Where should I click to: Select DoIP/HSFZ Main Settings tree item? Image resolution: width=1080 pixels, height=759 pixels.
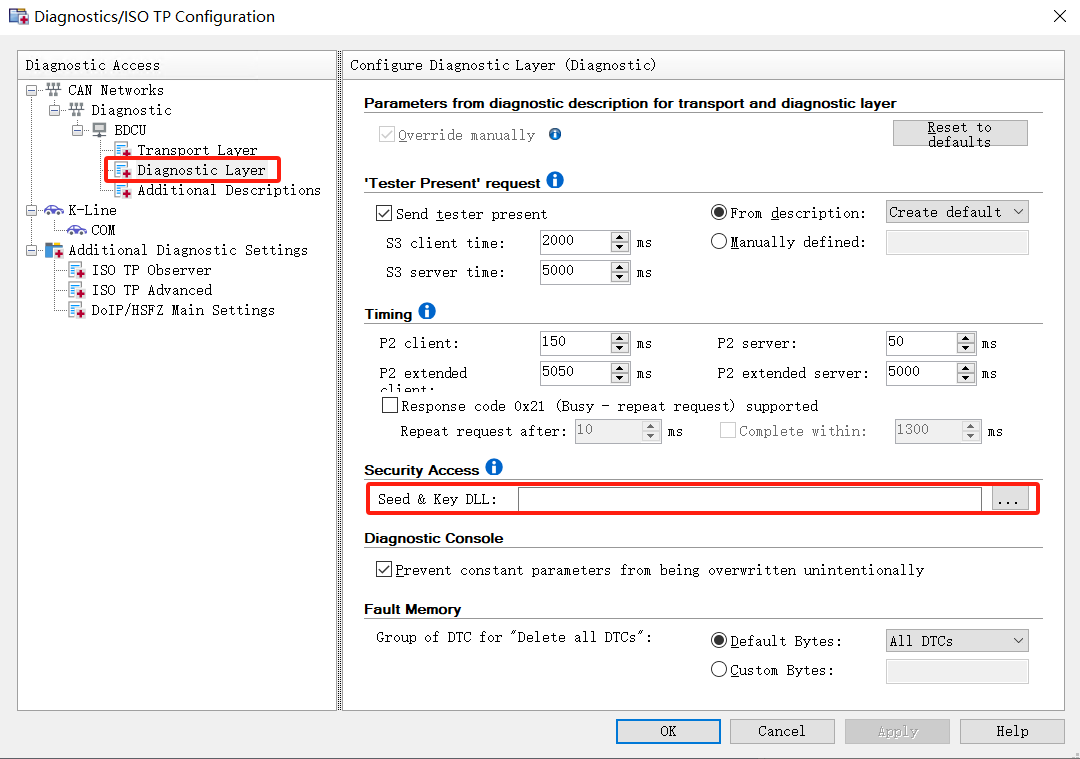[x=183, y=310]
